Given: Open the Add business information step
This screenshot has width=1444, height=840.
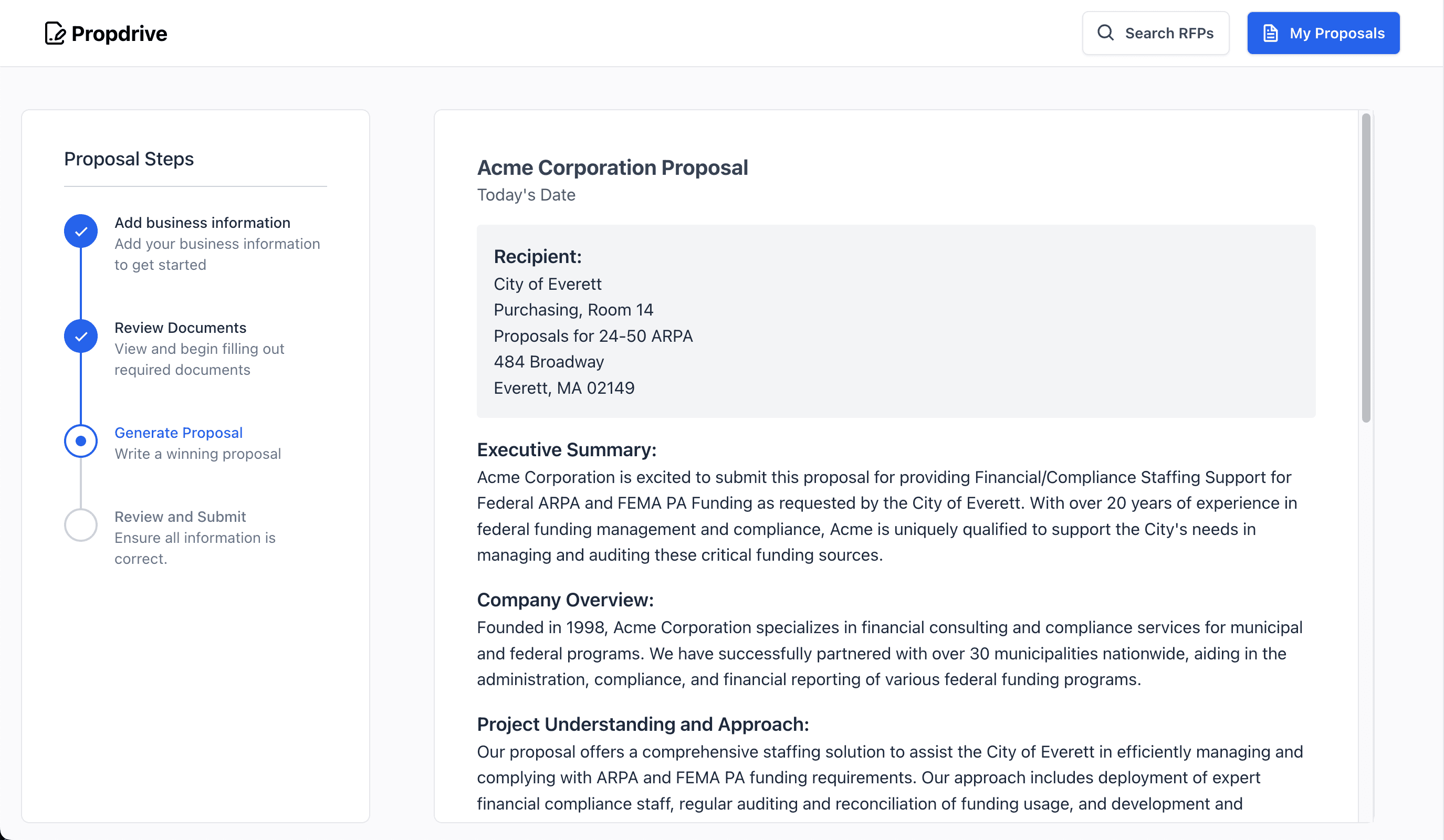Looking at the screenshot, I should [202, 223].
